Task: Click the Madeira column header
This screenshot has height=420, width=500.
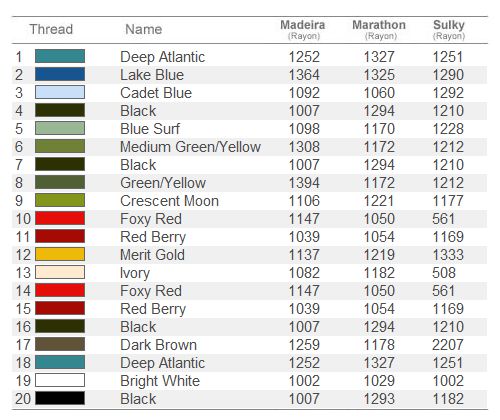Action: (303, 29)
